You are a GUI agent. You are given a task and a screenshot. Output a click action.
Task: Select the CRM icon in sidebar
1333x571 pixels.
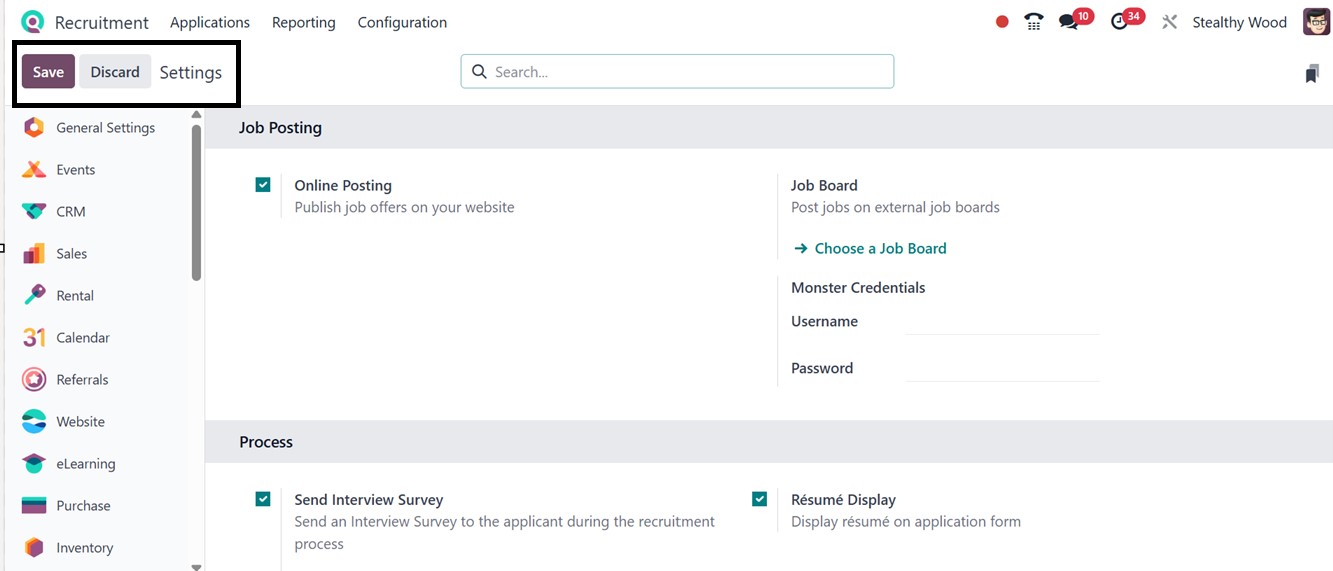tap(34, 212)
